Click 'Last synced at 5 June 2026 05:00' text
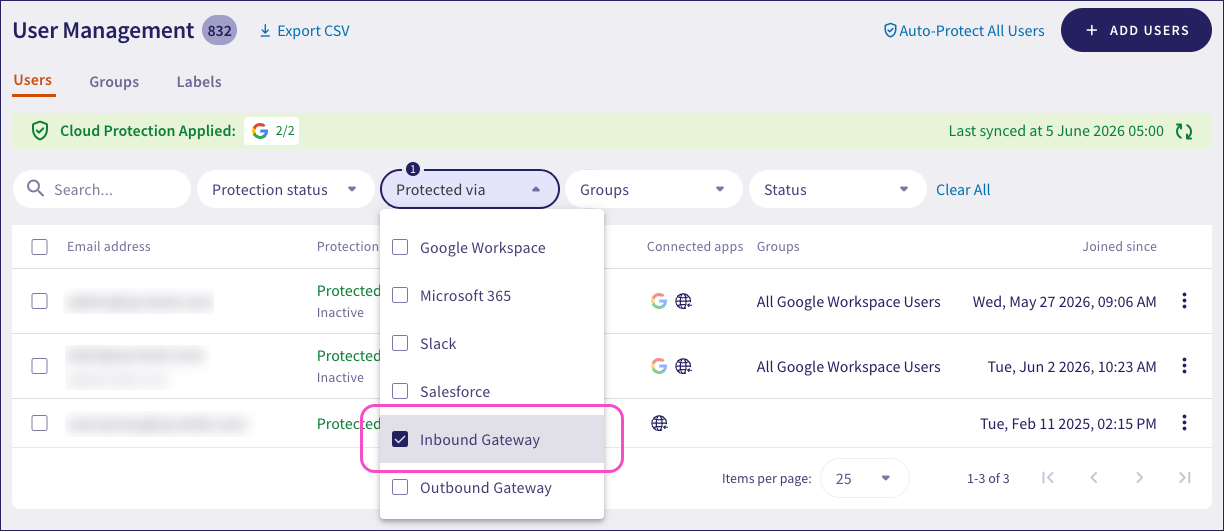Image resolution: width=1224 pixels, height=531 pixels. pos(1056,131)
